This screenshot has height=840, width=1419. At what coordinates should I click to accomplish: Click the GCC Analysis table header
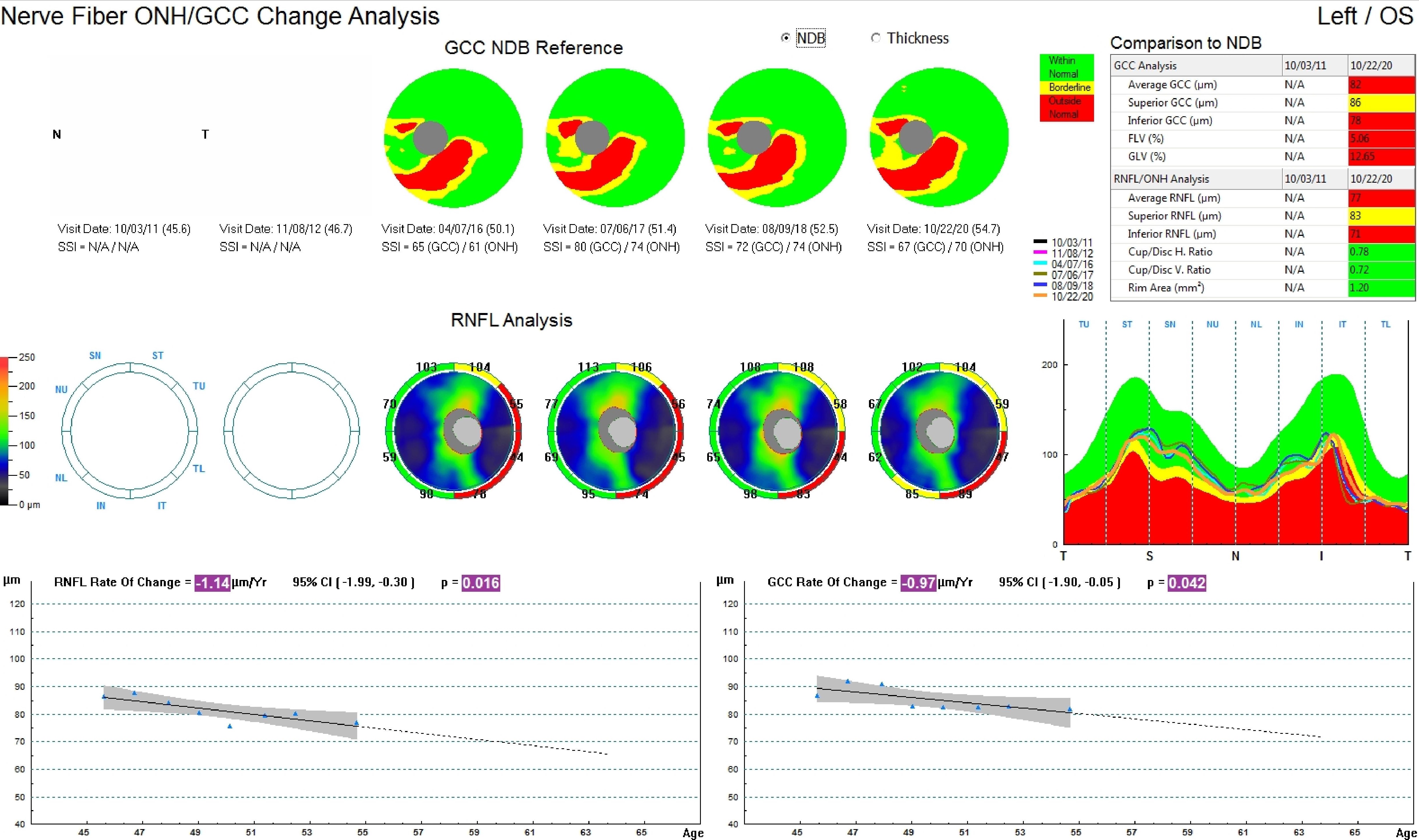click(x=1196, y=66)
